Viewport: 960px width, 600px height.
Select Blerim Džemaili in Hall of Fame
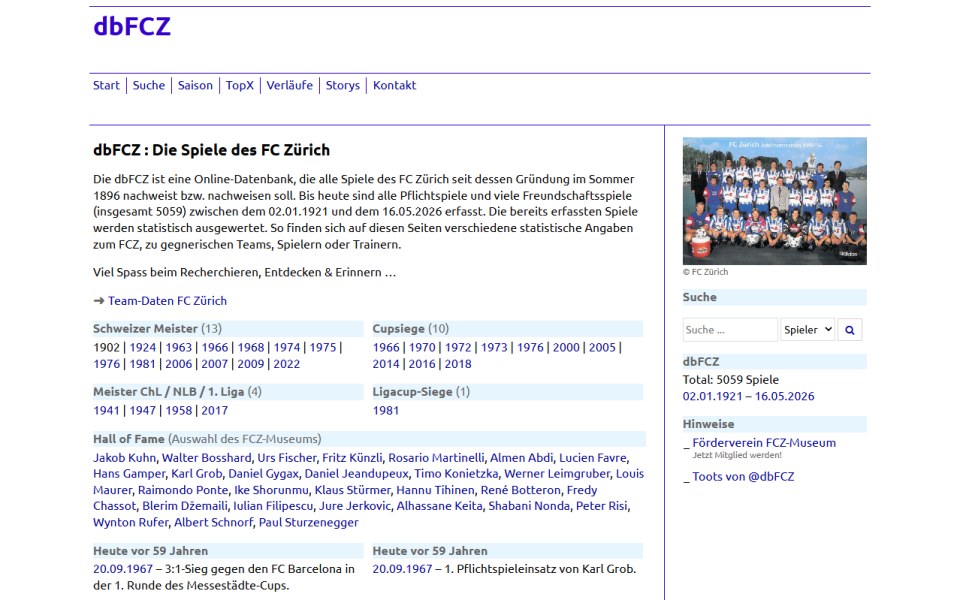(185, 506)
